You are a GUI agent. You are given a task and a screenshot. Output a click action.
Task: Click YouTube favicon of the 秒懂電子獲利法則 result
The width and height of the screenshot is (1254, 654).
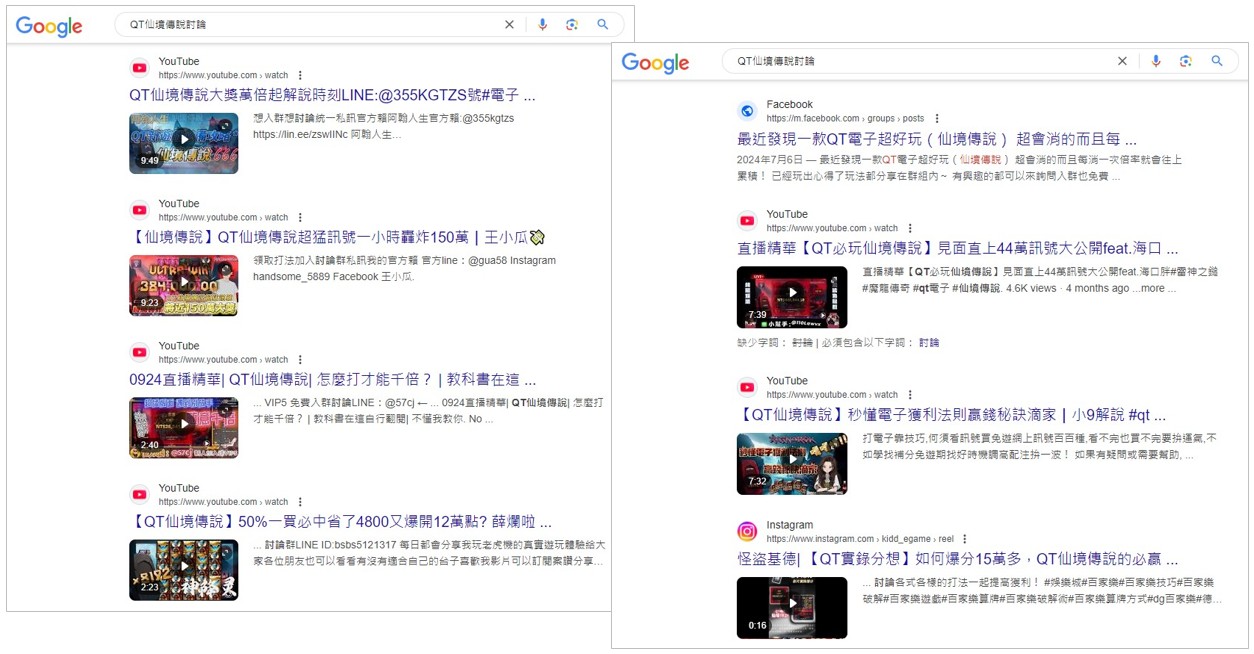pyautogui.click(x=747, y=387)
